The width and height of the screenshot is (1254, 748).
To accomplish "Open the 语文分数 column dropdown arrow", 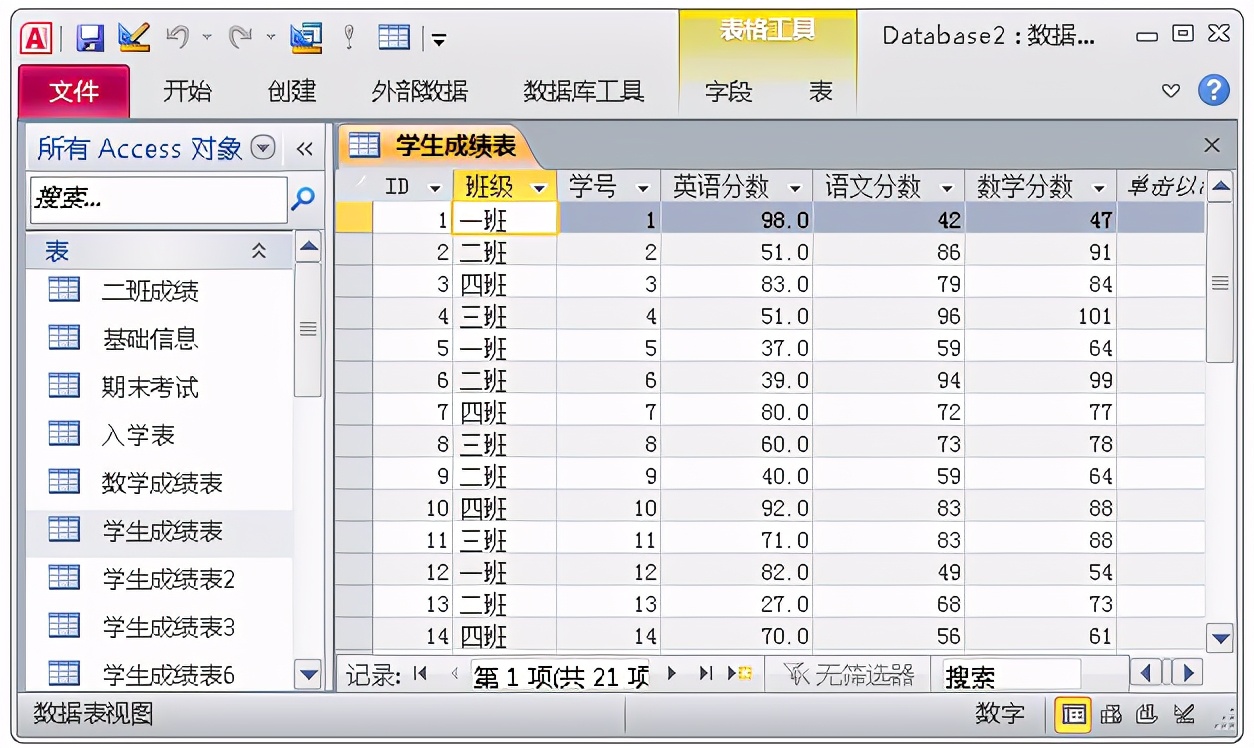I will [947, 187].
